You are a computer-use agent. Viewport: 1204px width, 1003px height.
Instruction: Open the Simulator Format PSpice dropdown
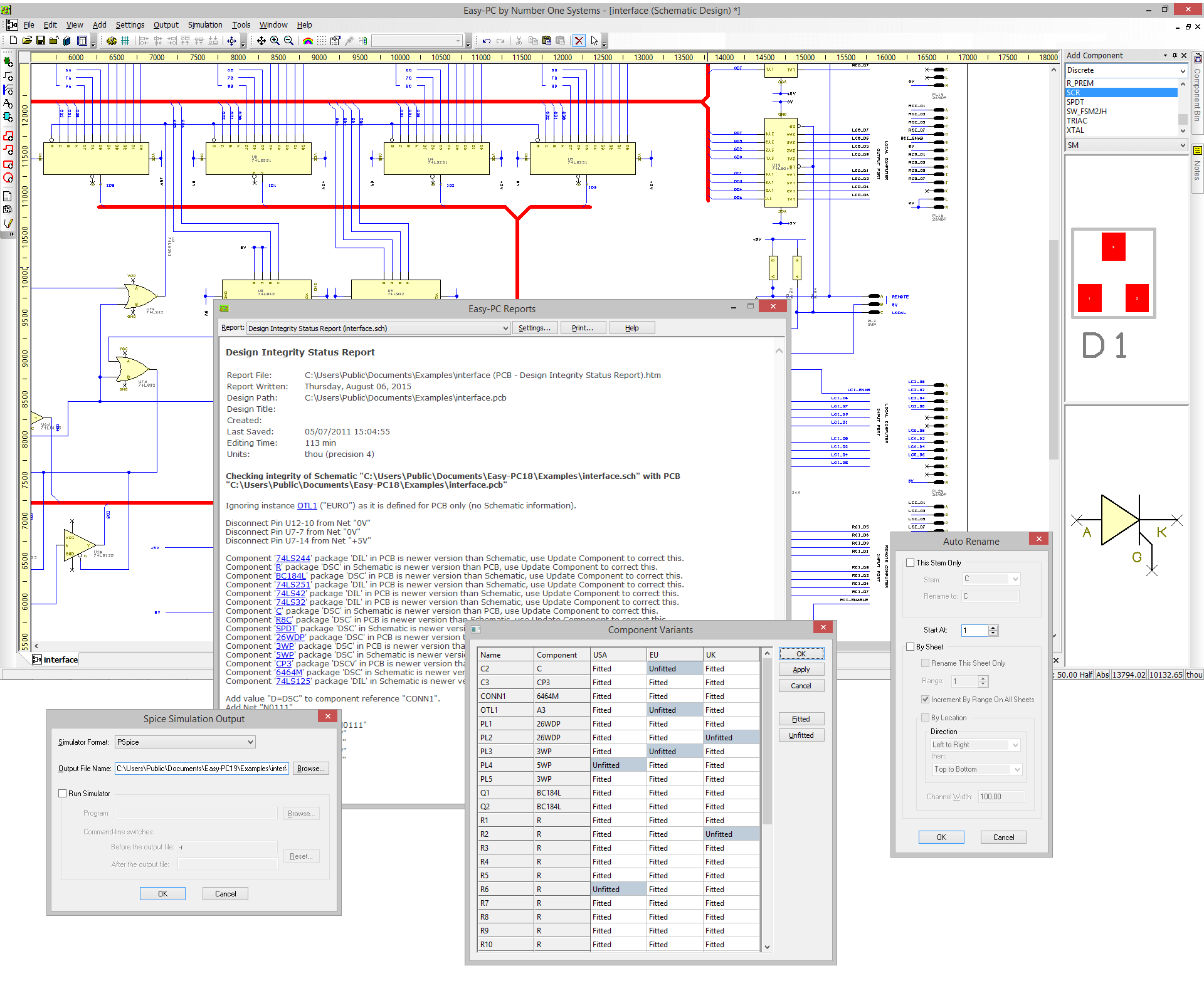pos(186,742)
